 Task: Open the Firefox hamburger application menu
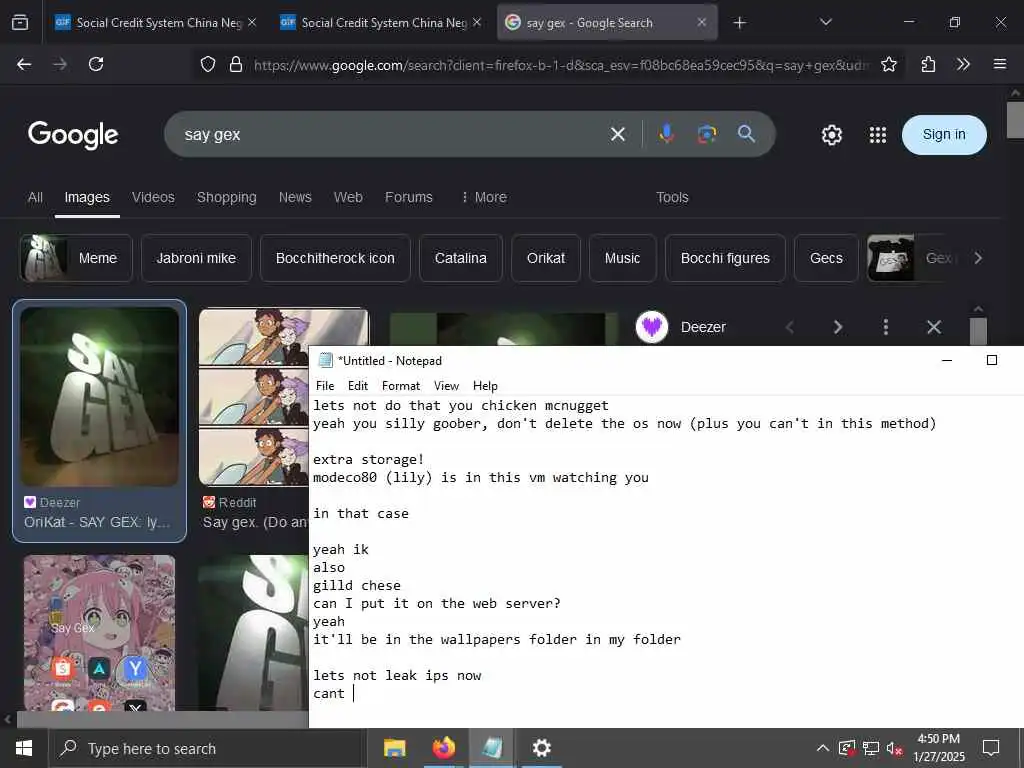tap(1000, 64)
